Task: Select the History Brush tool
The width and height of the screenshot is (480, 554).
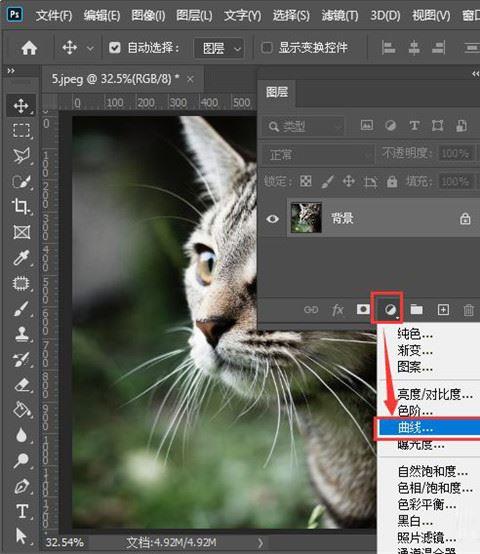Action: pyautogui.click(x=21, y=360)
